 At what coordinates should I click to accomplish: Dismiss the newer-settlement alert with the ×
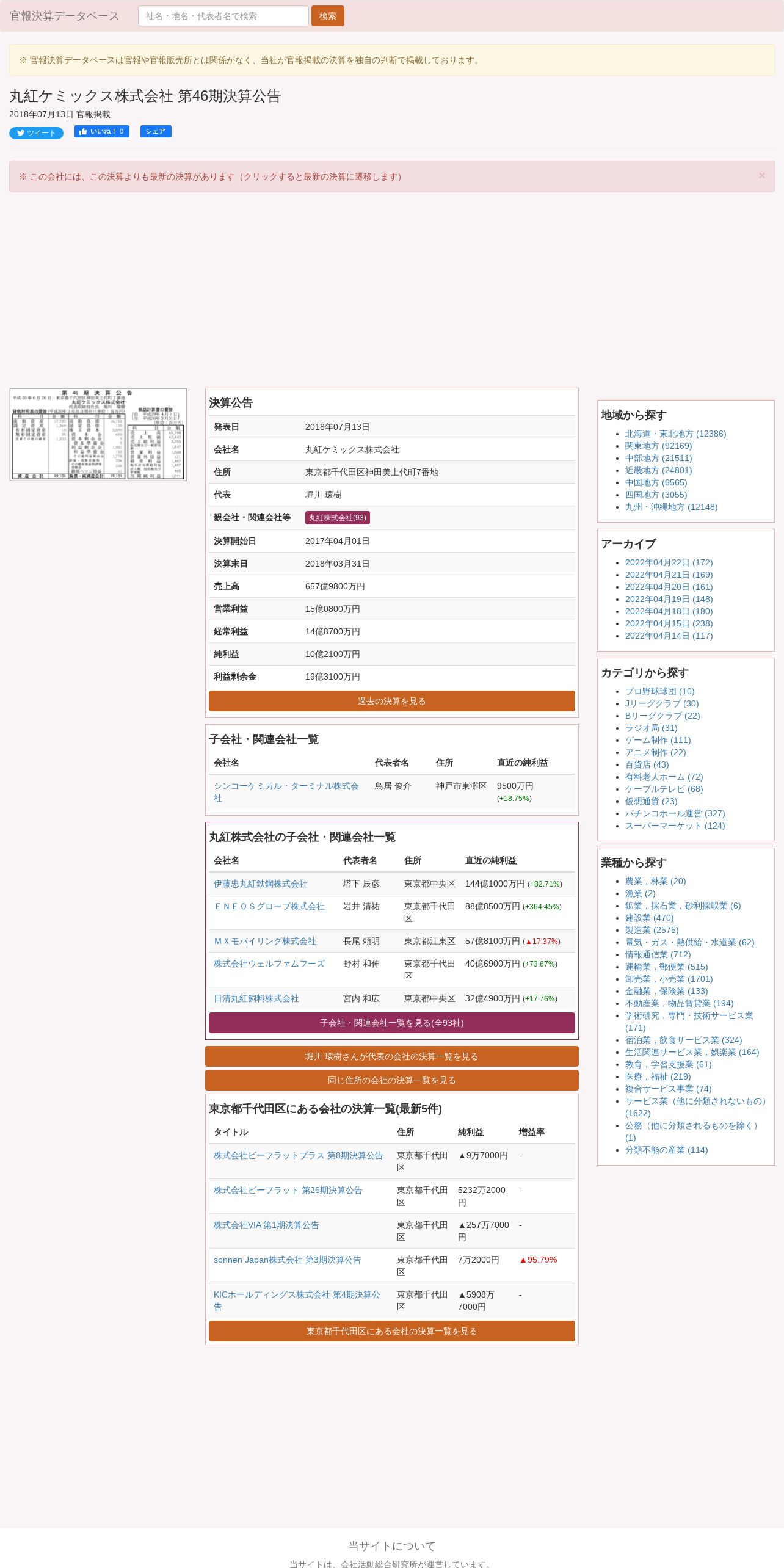[761, 176]
